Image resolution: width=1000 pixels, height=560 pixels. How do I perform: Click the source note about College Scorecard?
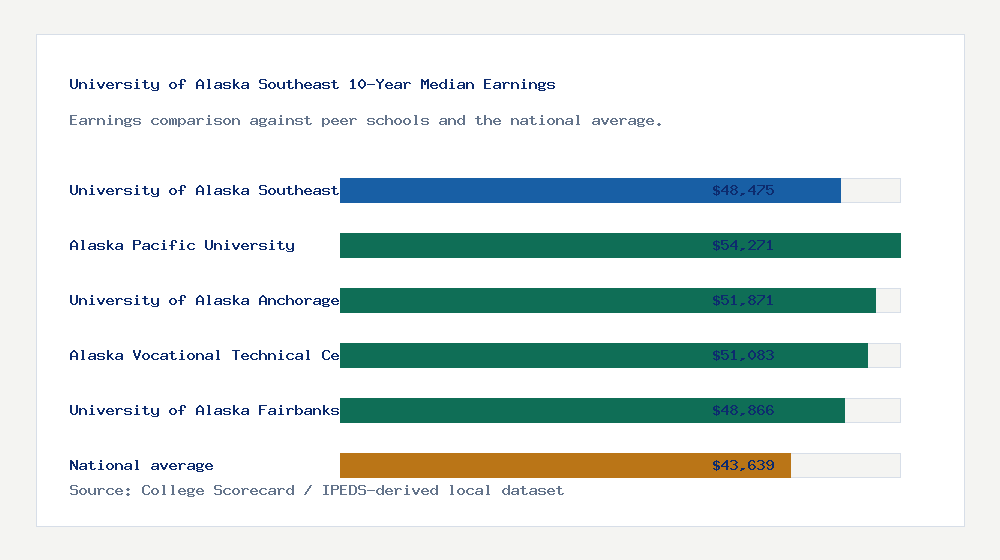click(316, 490)
